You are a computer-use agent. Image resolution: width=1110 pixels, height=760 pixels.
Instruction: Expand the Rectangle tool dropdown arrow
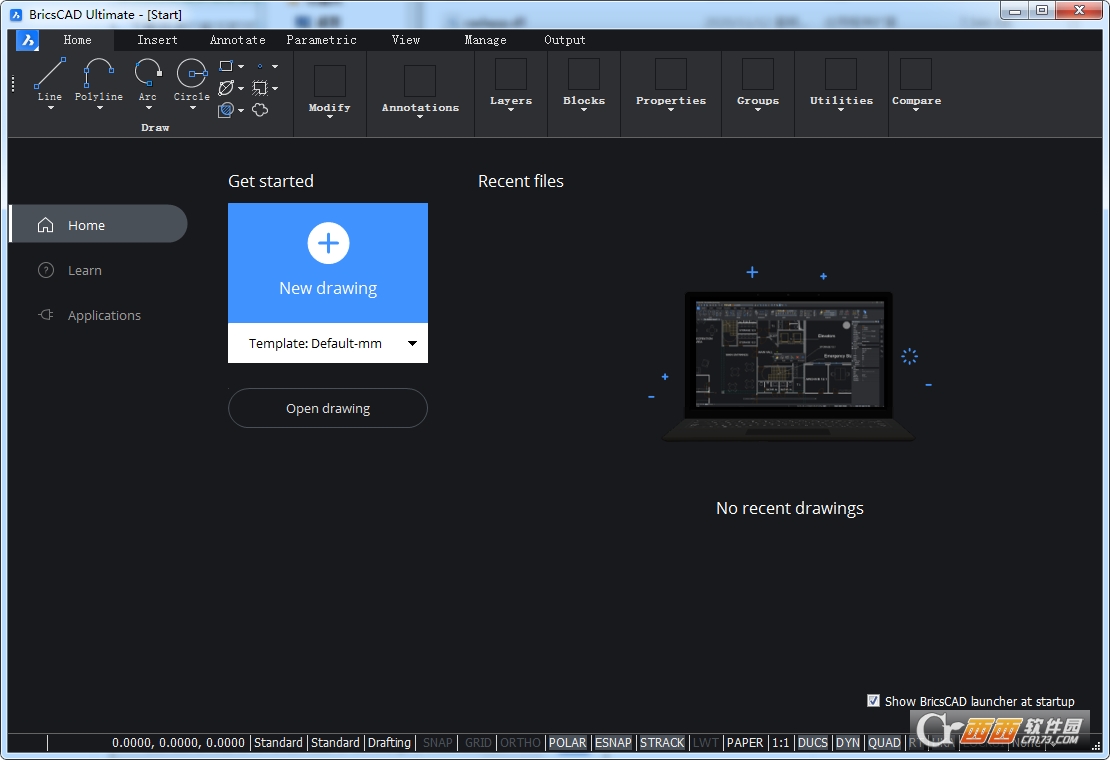[x=241, y=67]
